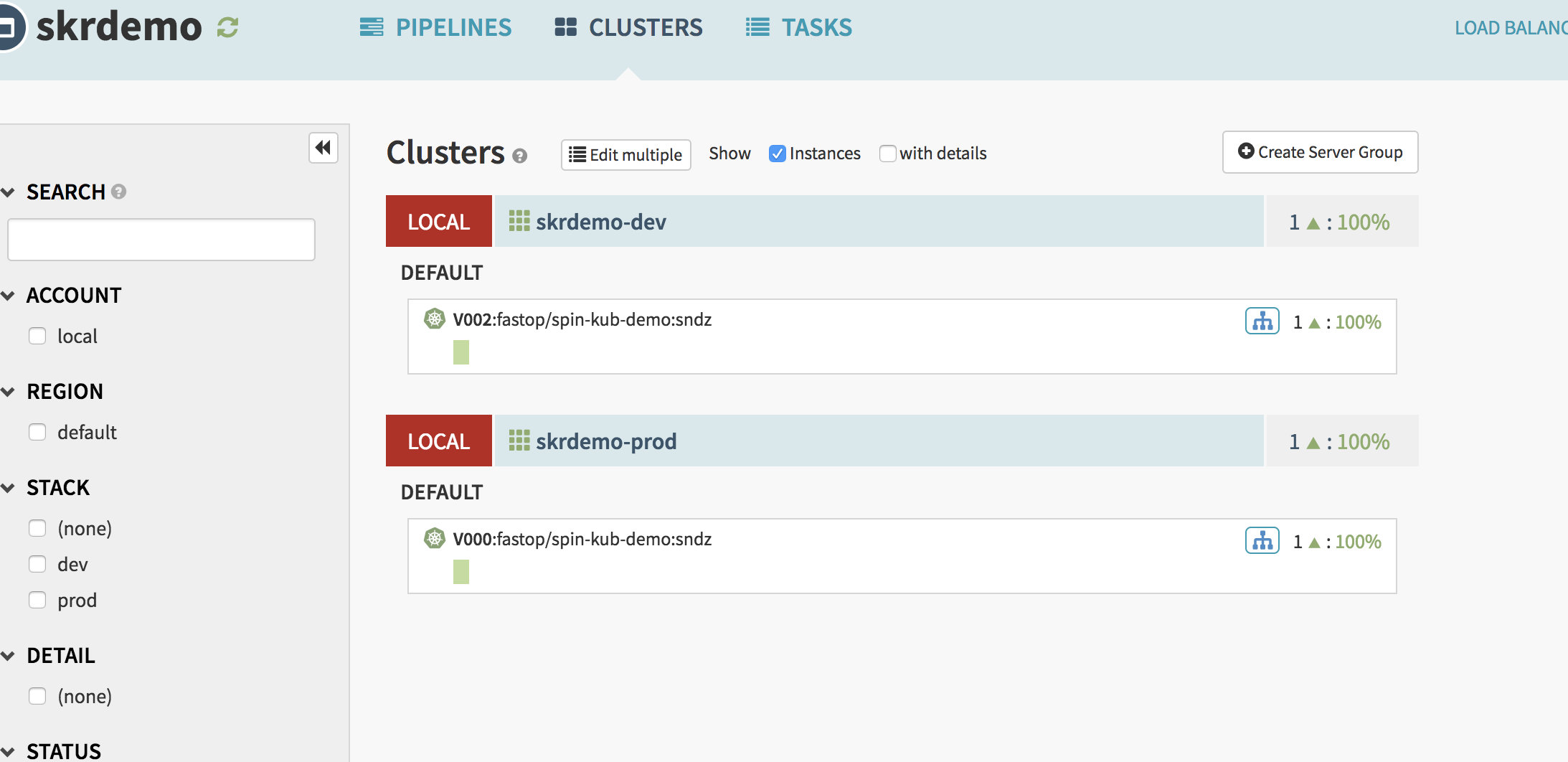Open load balancer icon for V002 server group
This screenshot has height=762, width=1568.
coord(1262,321)
